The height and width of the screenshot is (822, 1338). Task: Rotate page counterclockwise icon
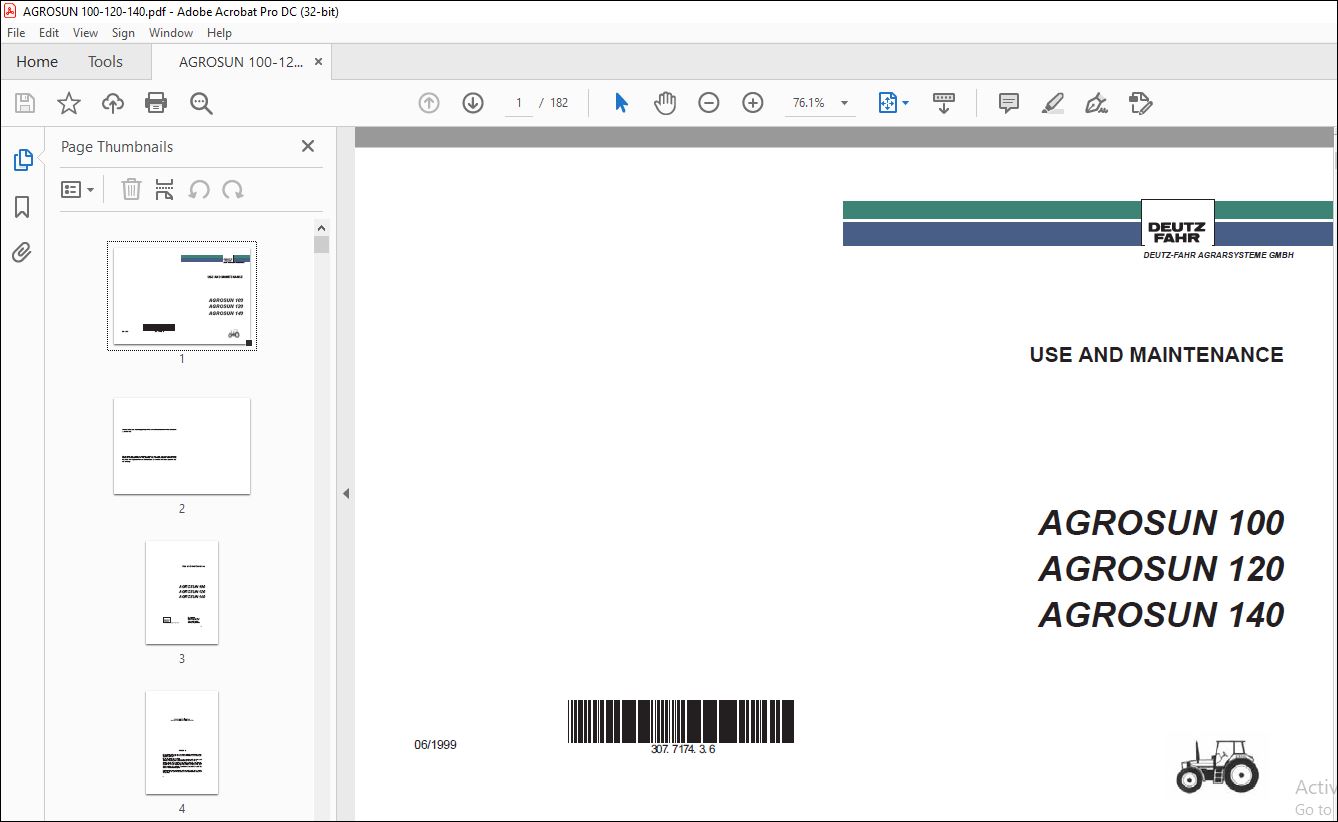199,190
